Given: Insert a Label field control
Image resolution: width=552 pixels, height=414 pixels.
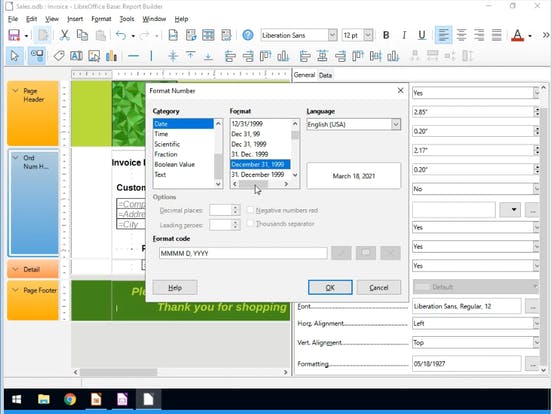Looking at the screenshot, I should click(59, 56).
